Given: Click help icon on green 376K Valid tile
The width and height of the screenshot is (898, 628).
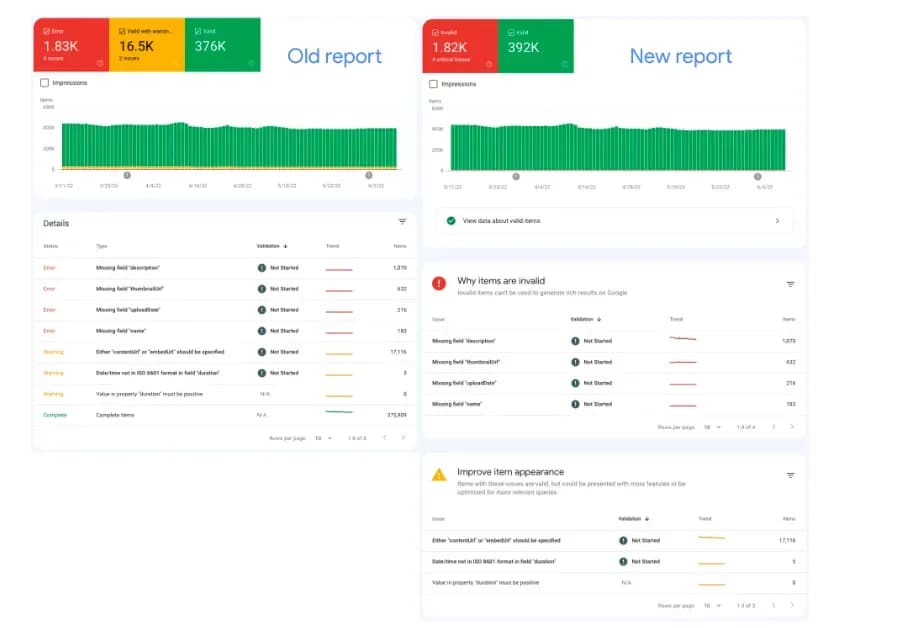Looking at the screenshot, I should pyautogui.click(x=250, y=62).
